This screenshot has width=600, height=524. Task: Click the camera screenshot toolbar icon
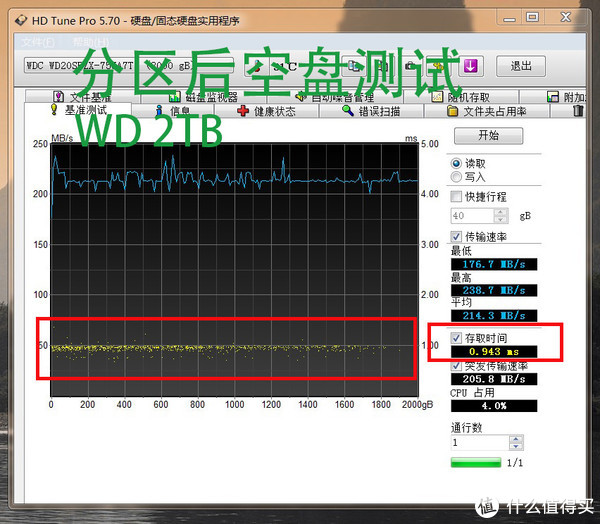[x=411, y=66]
